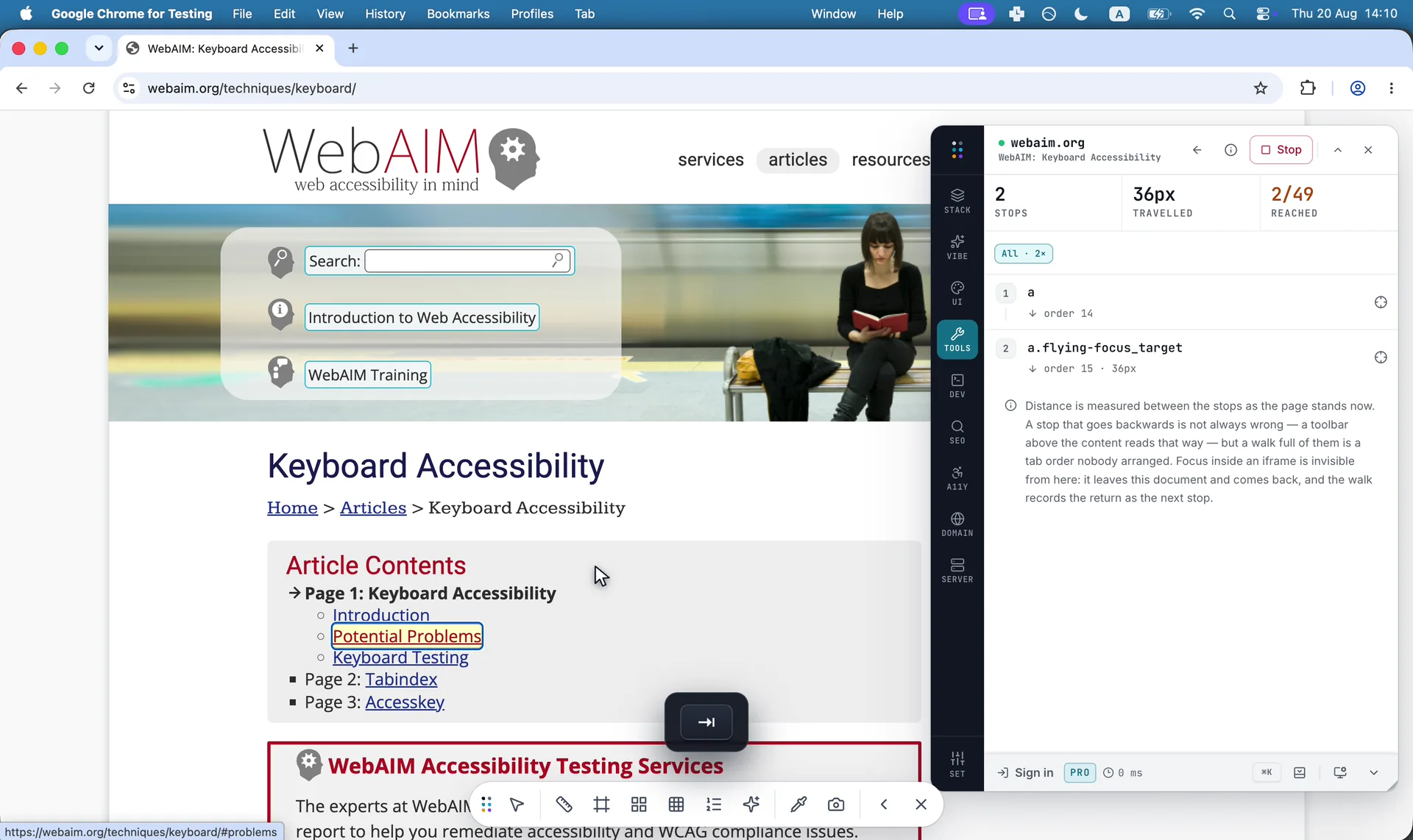Open the Bookmarks menu
The width and height of the screenshot is (1413, 840).
coord(458,14)
